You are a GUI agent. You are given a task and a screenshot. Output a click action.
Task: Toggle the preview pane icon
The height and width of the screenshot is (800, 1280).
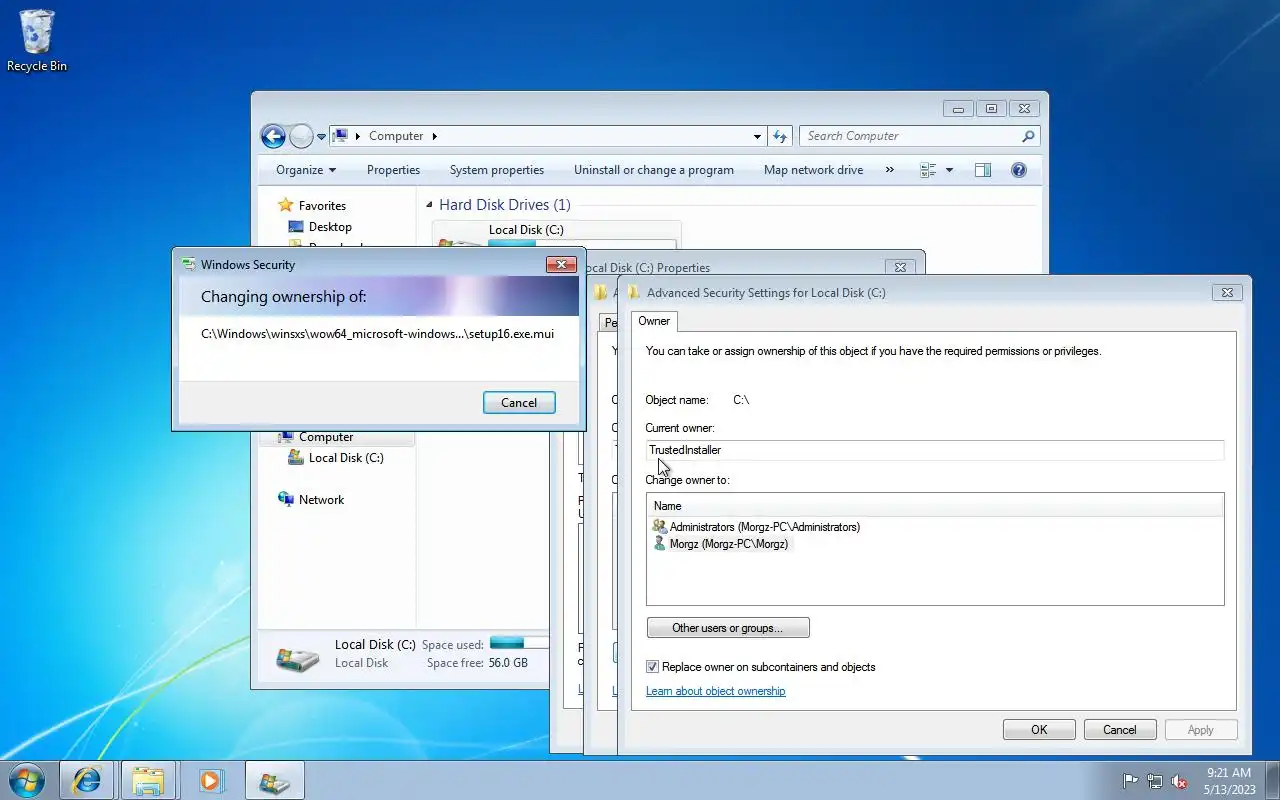[983, 170]
